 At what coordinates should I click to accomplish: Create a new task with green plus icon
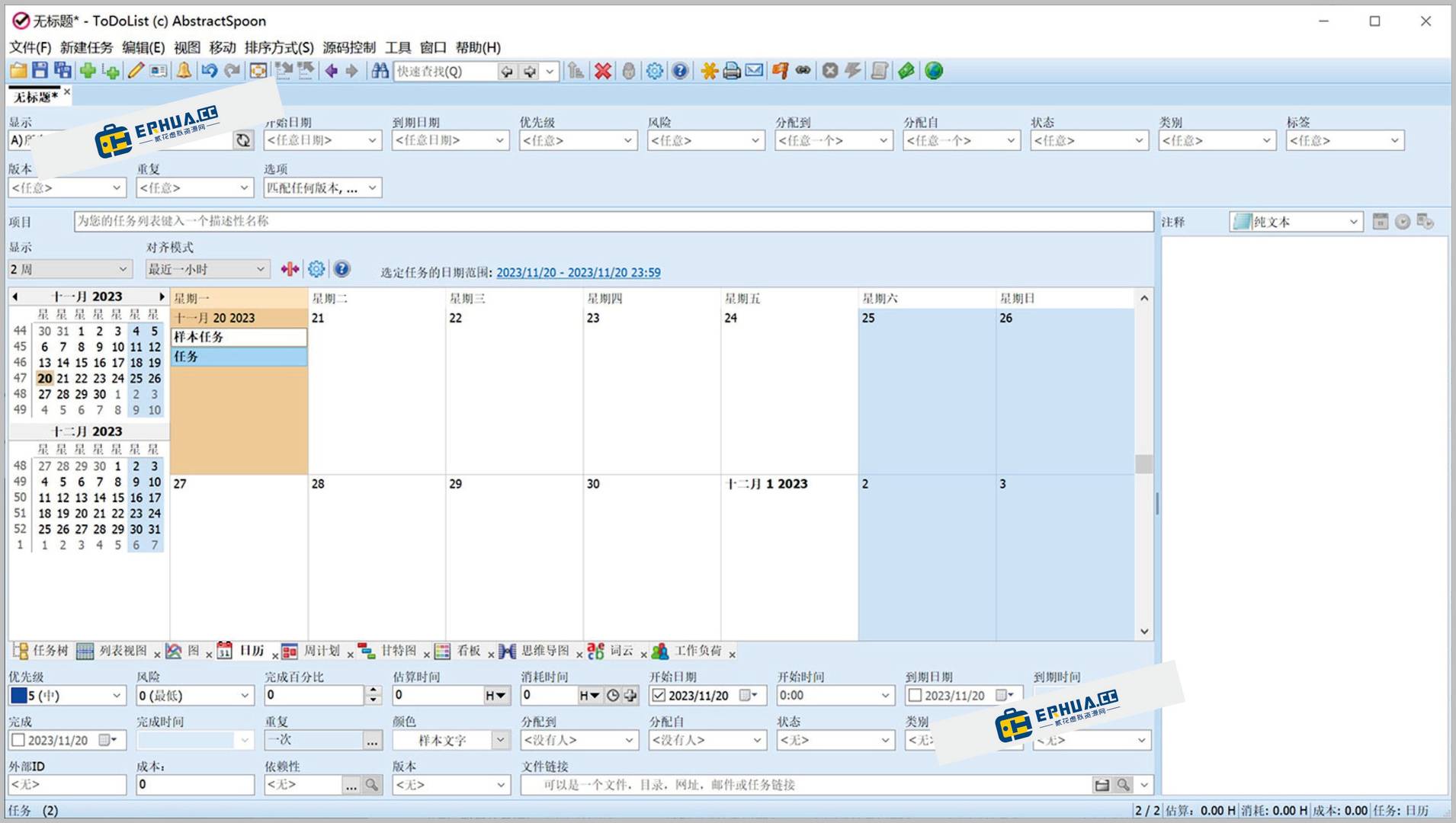point(88,71)
